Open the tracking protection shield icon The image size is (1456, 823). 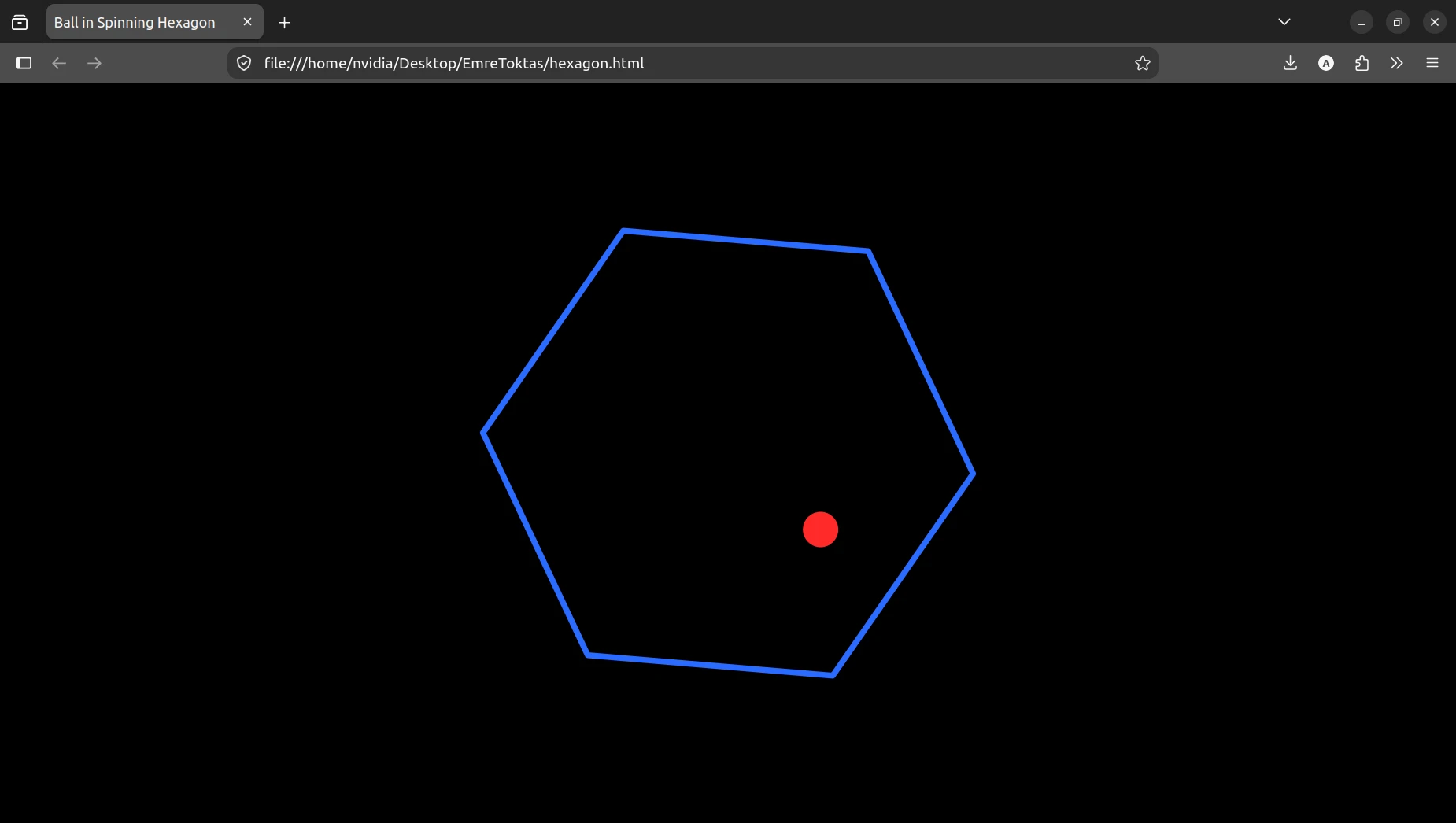coord(244,63)
